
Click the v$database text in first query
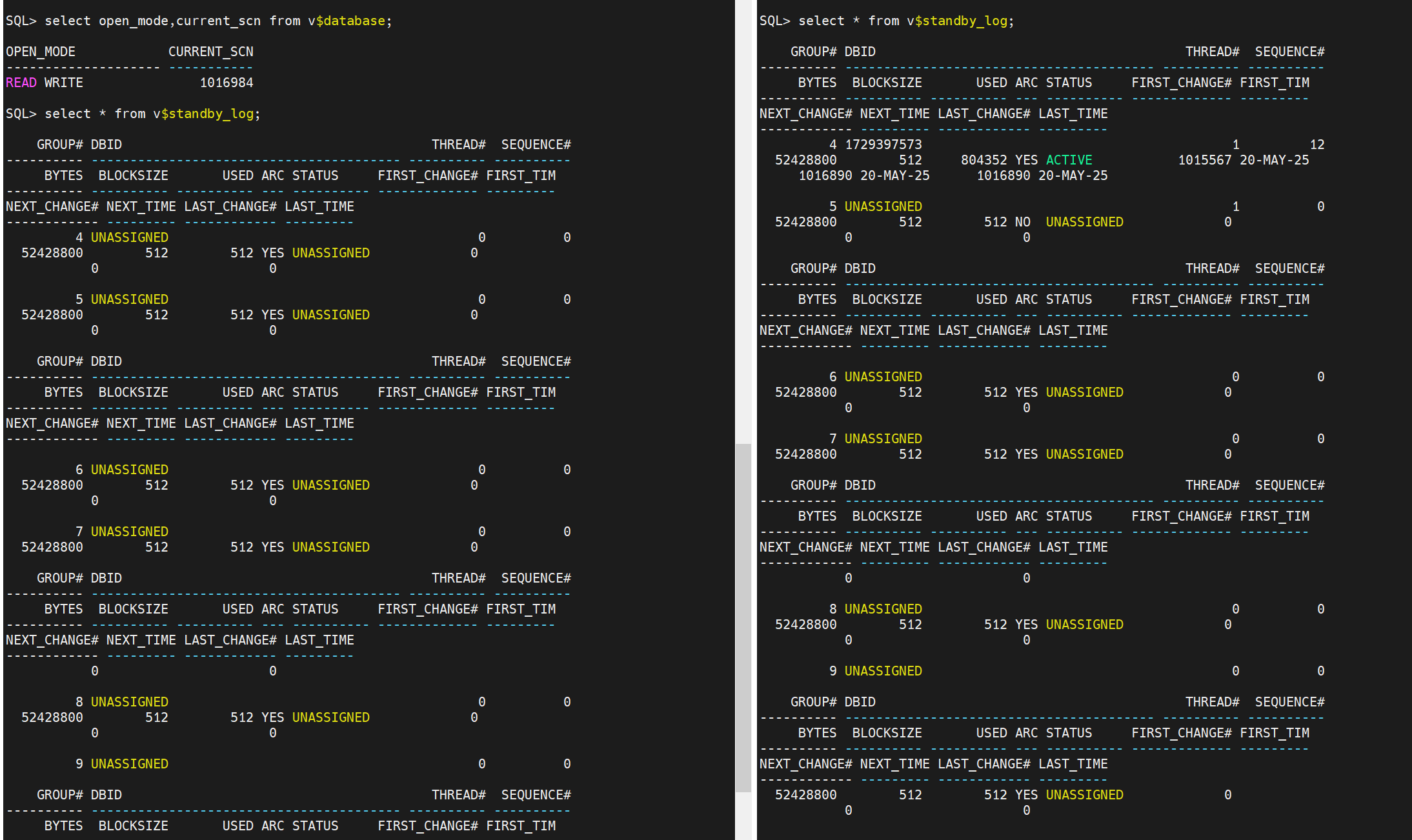(x=346, y=21)
